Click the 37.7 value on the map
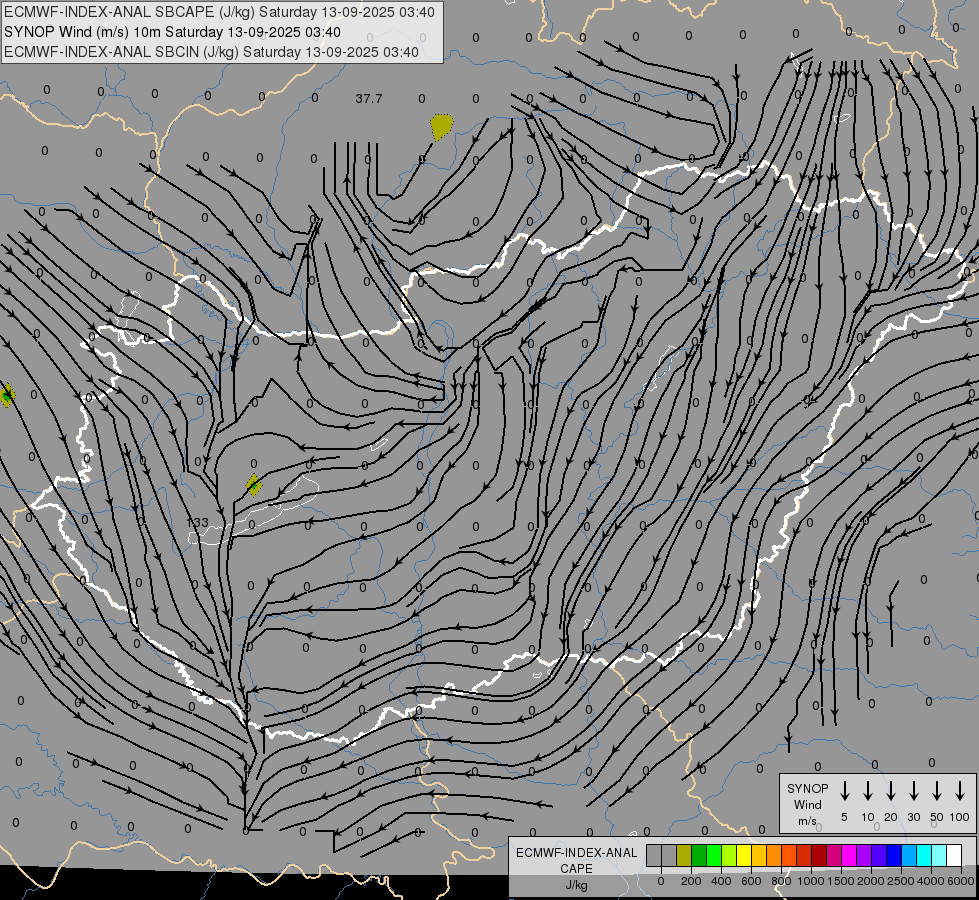 click(x=369, y=99)
